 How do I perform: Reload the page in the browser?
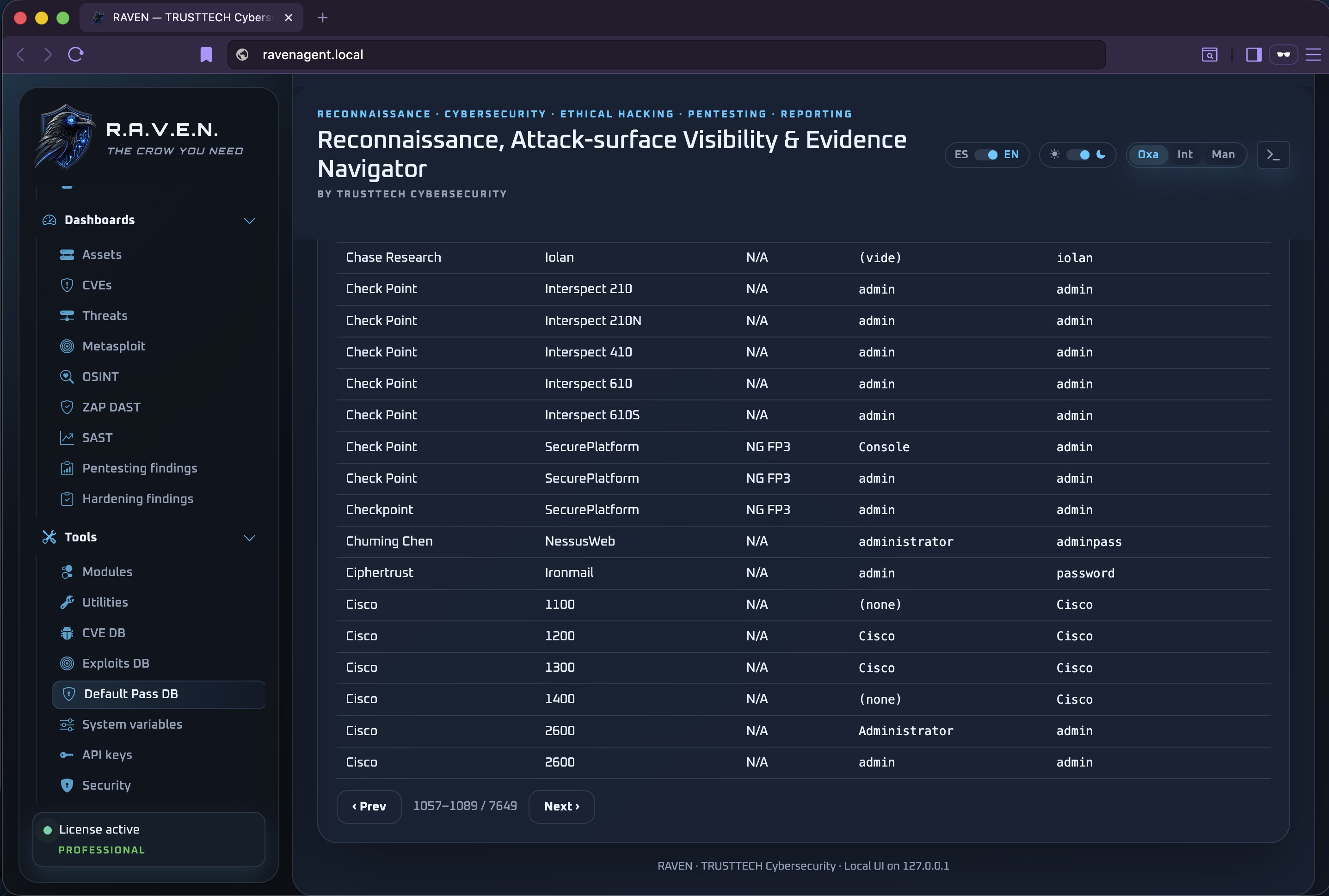point(76,54)
